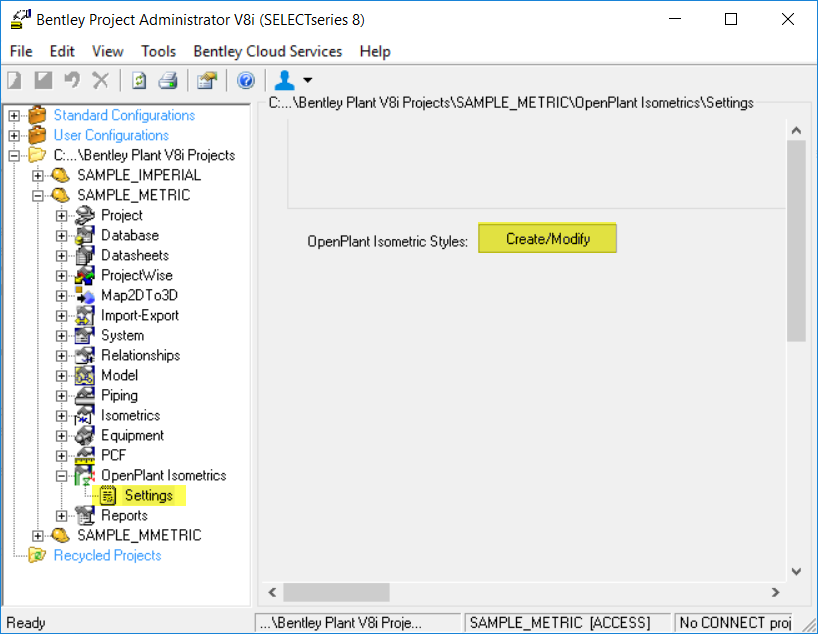Click the horizontal scrollbar thumb

click(336, 592)
